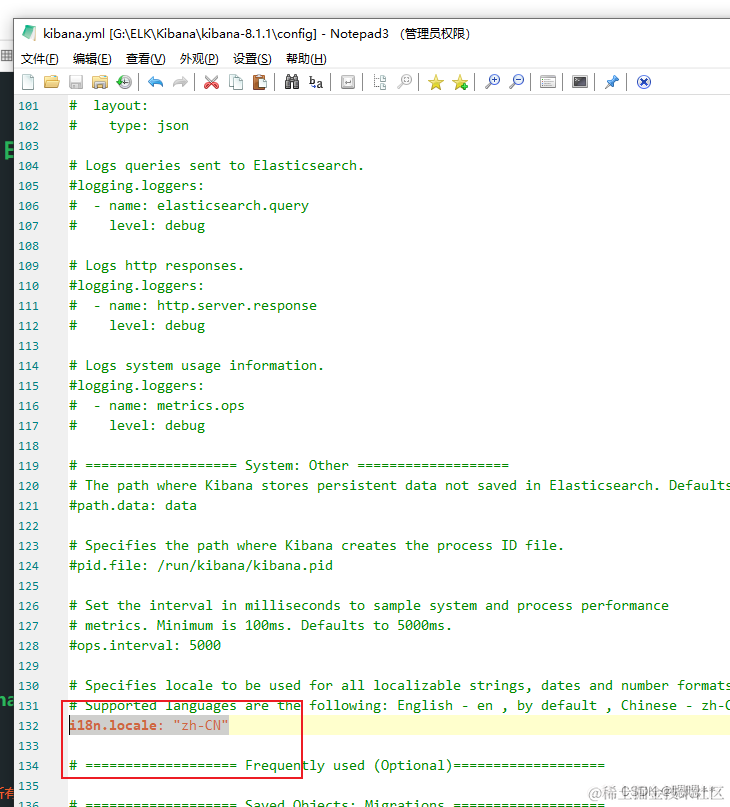Open favorites with yellow star icon
Viewport: 730px width, 807px height.
[436, 82]
